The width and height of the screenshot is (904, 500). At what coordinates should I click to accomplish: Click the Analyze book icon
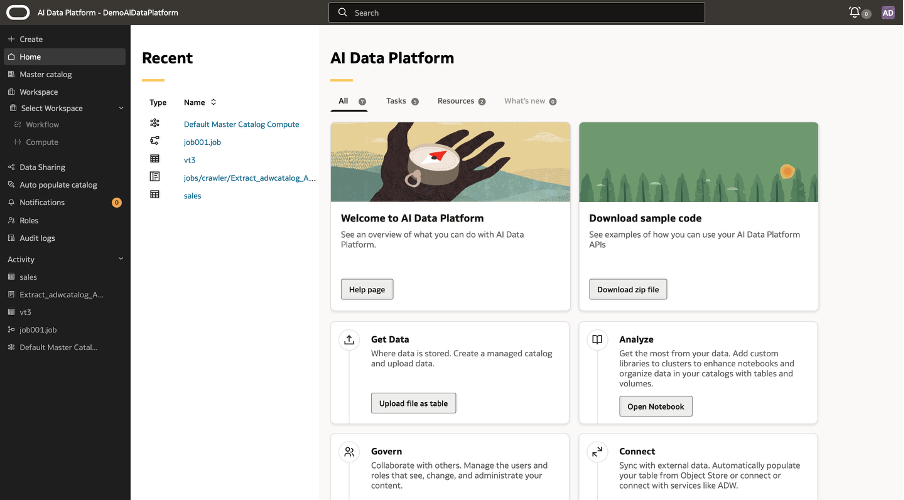pyautogui.click(x=597, y=340)
